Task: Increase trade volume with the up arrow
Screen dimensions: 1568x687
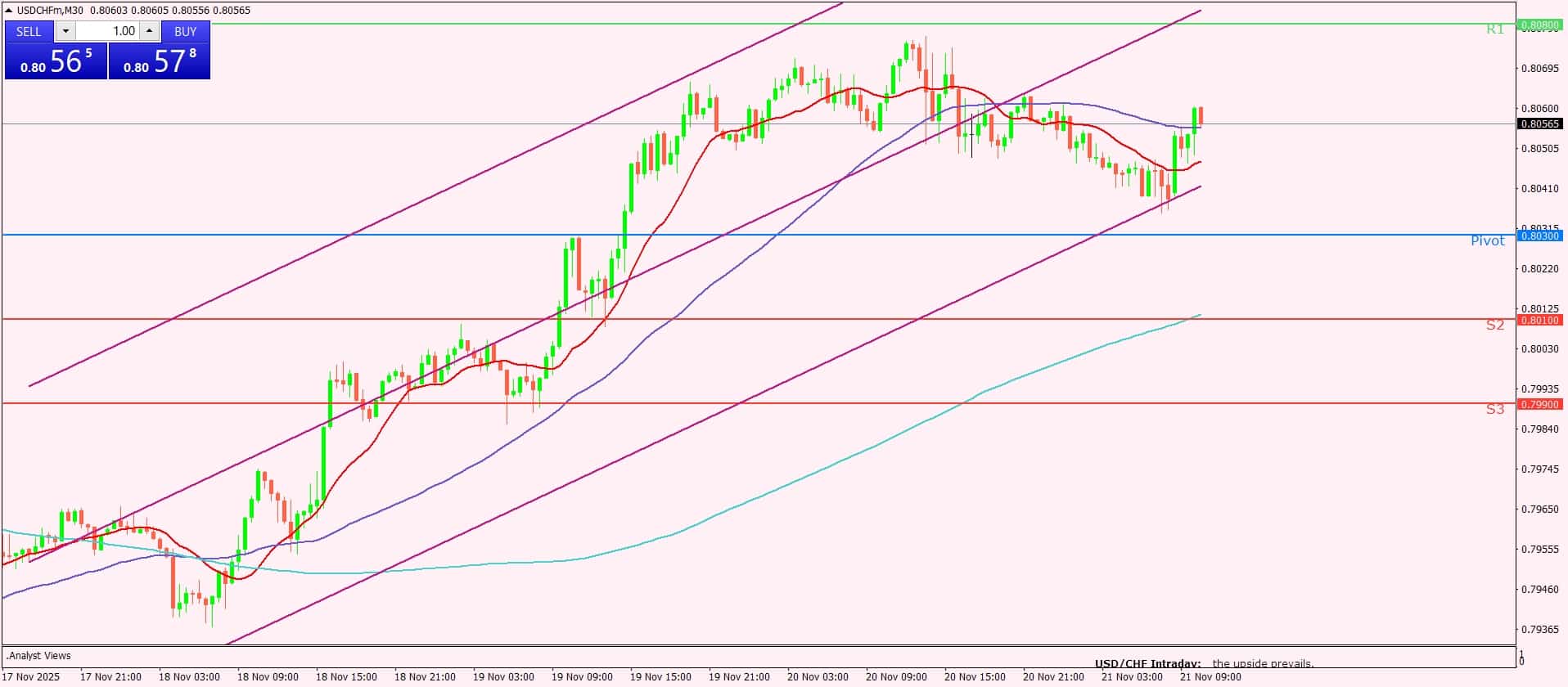Action: point(149,31)
